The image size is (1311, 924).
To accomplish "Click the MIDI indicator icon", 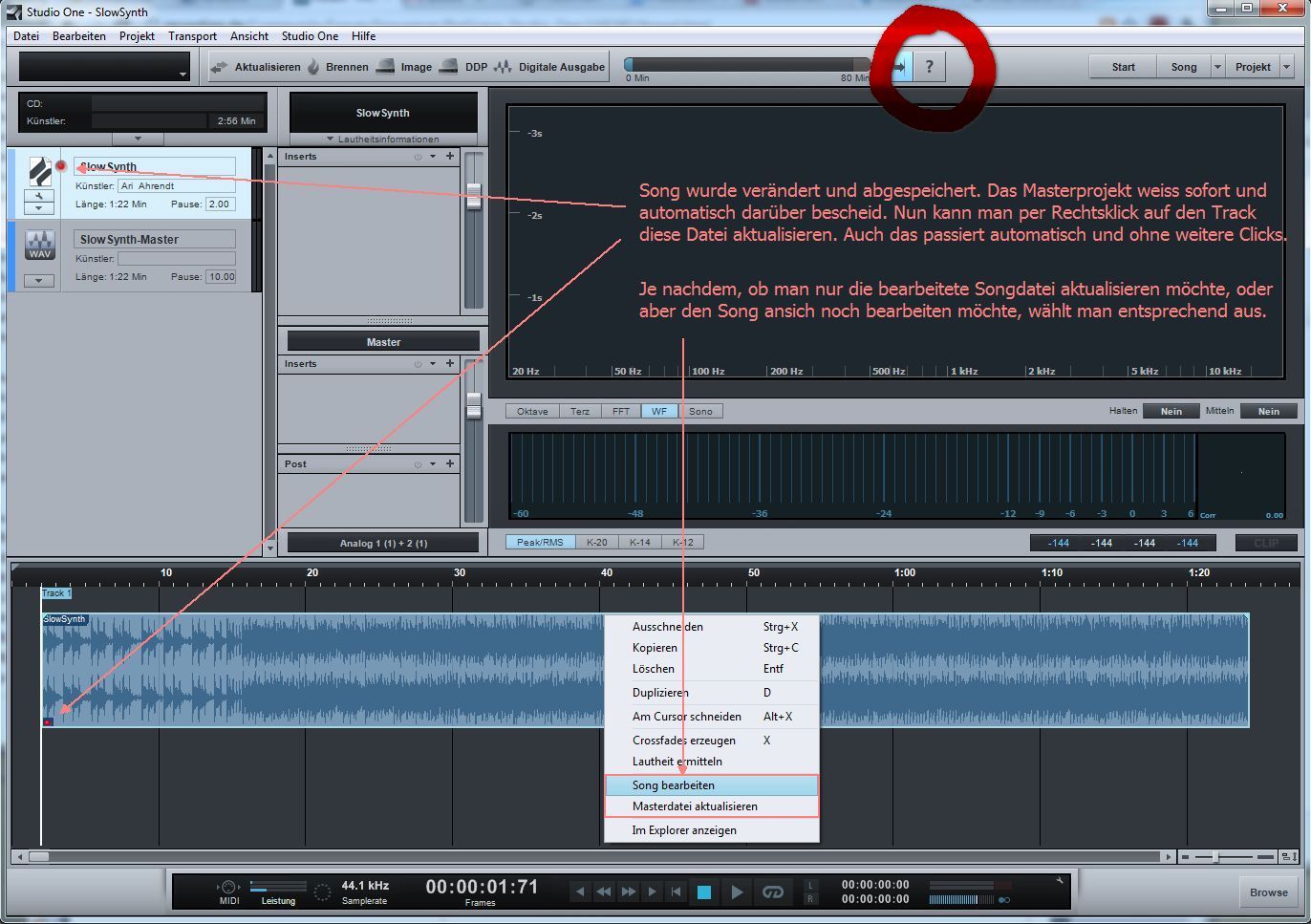I will pos(228,887).
